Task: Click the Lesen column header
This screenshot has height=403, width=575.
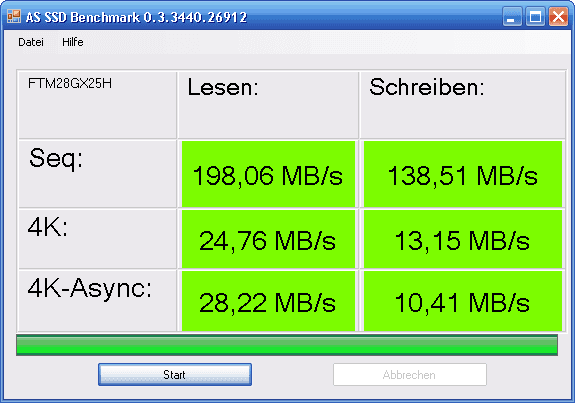Action: [x=223, y=88]
